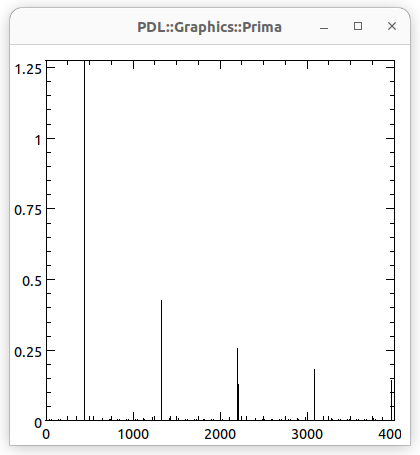
Task: Click the x-axis origin label 0
Action: [46, 434]
